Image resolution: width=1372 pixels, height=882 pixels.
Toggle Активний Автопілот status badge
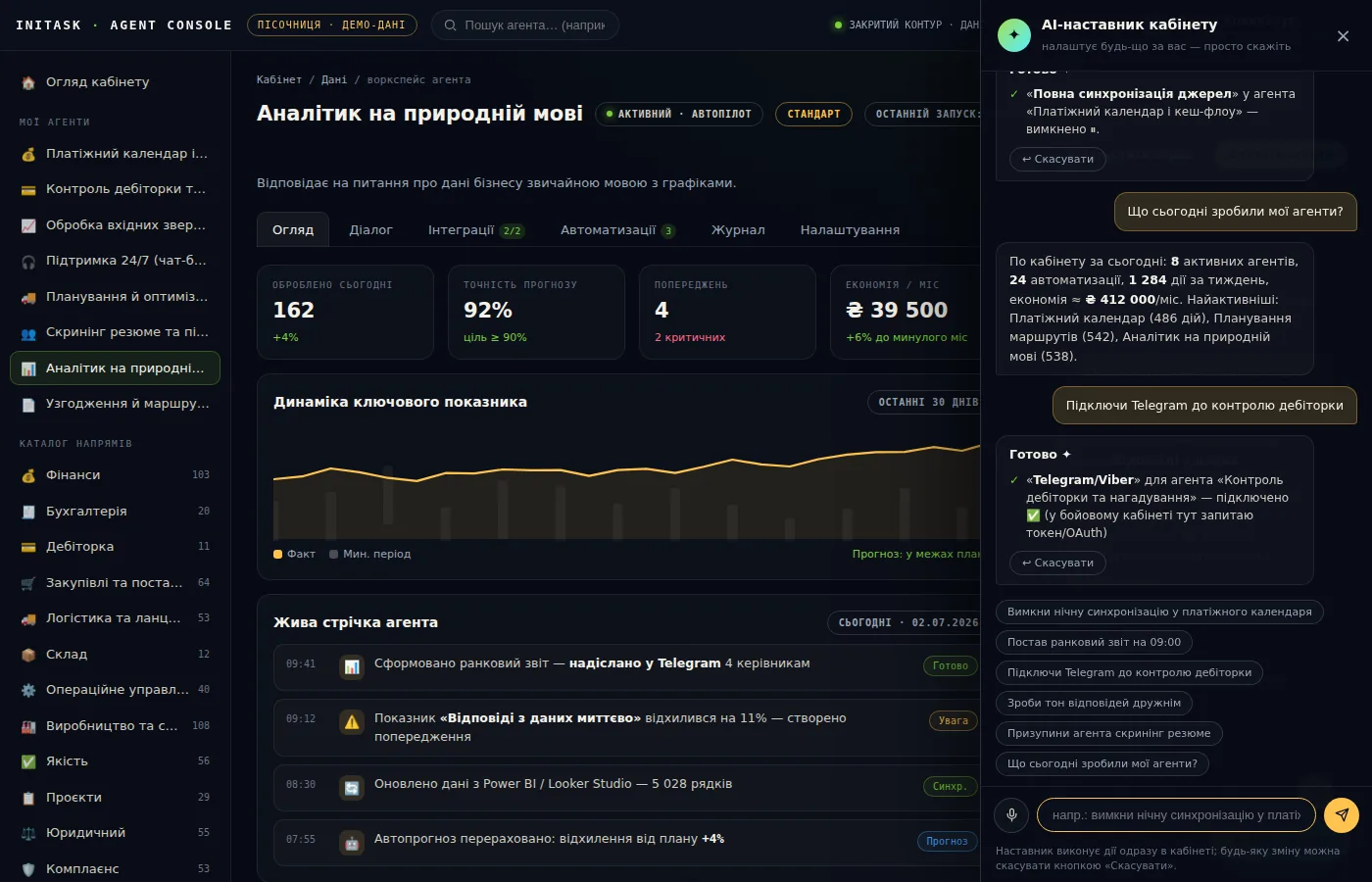pos(679,115)
